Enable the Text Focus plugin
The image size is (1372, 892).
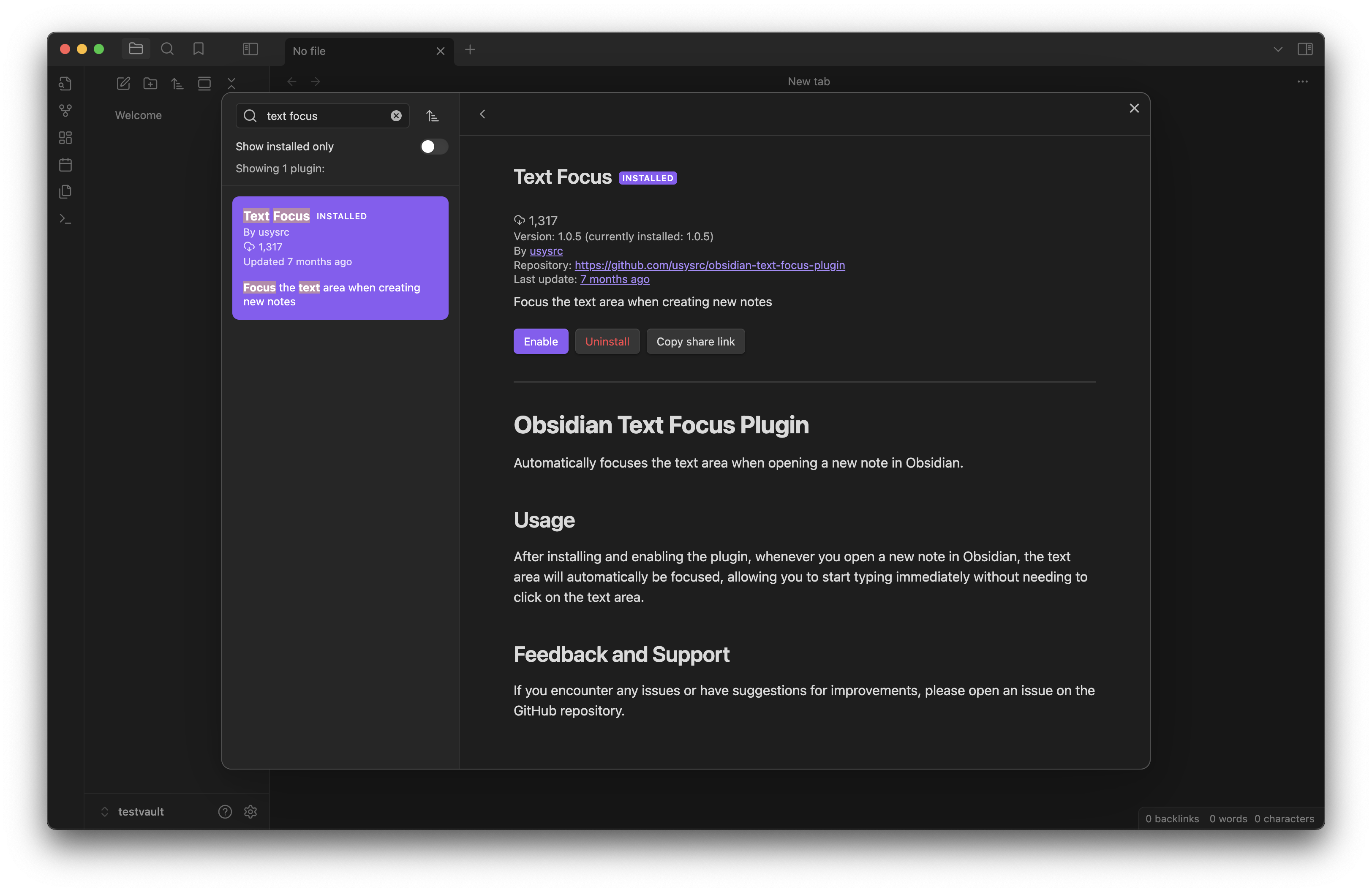pyautogui.click(x=540, y=341)
